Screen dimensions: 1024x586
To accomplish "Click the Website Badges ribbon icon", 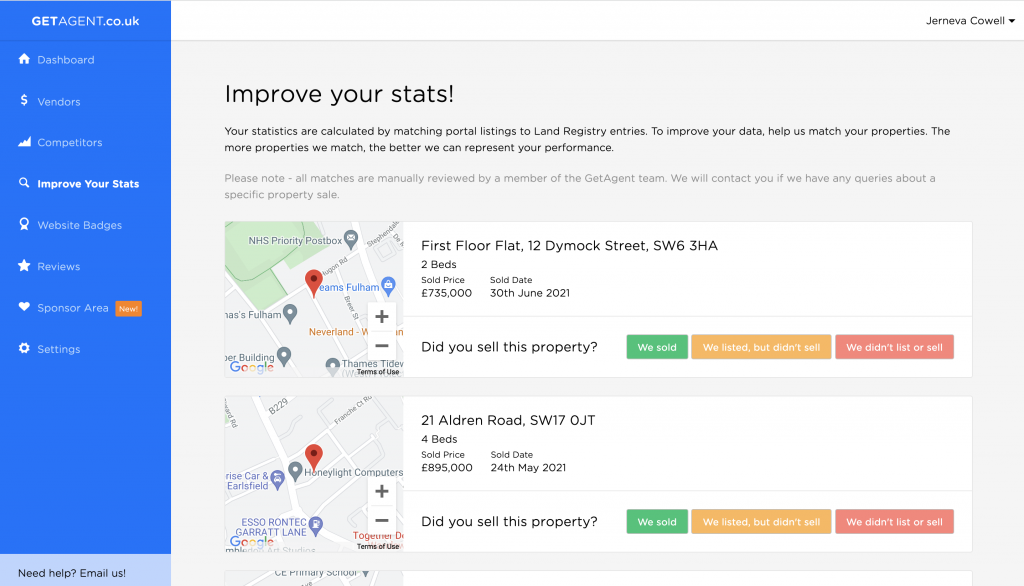I will (x=24, y=225).
